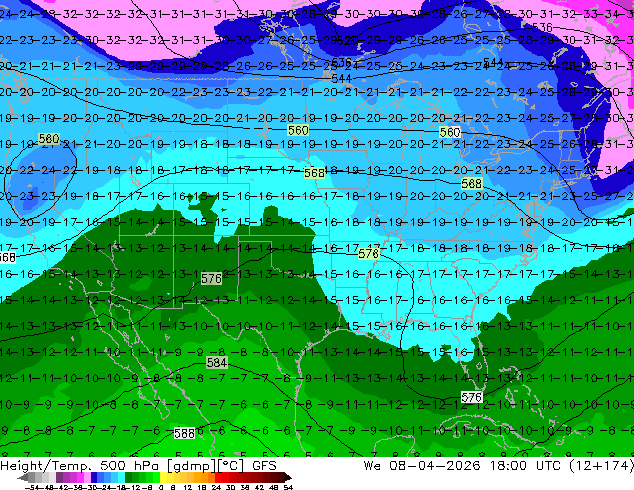The image size is (634, 490).
Task: Click the 'GFS' model name in the title
Action: [264, 466]
